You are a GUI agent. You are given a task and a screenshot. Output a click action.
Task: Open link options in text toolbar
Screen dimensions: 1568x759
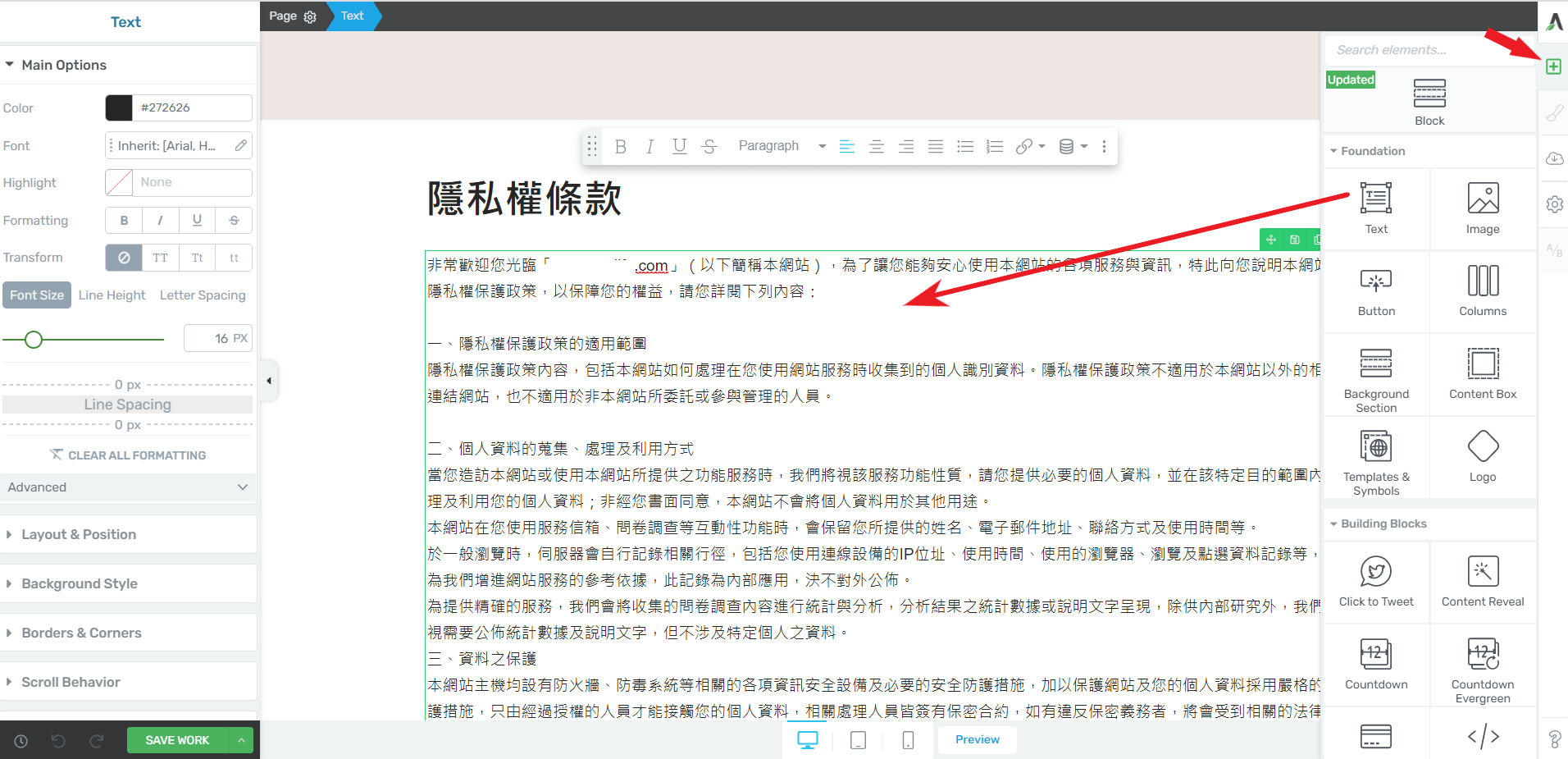click(1030, 147)
